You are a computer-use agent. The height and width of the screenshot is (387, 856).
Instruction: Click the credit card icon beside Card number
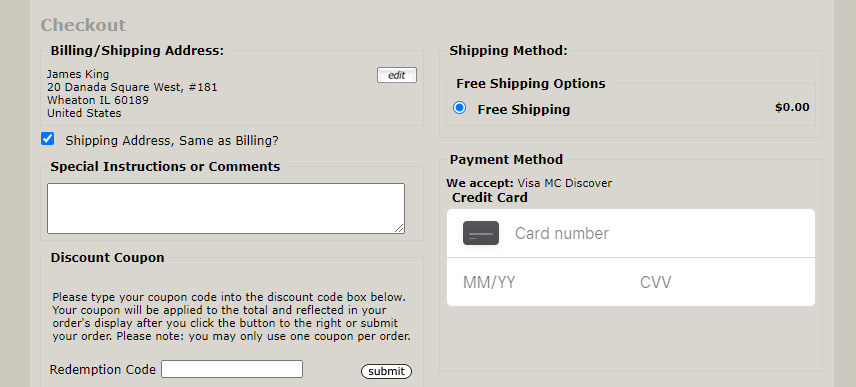tap(481, 233)
